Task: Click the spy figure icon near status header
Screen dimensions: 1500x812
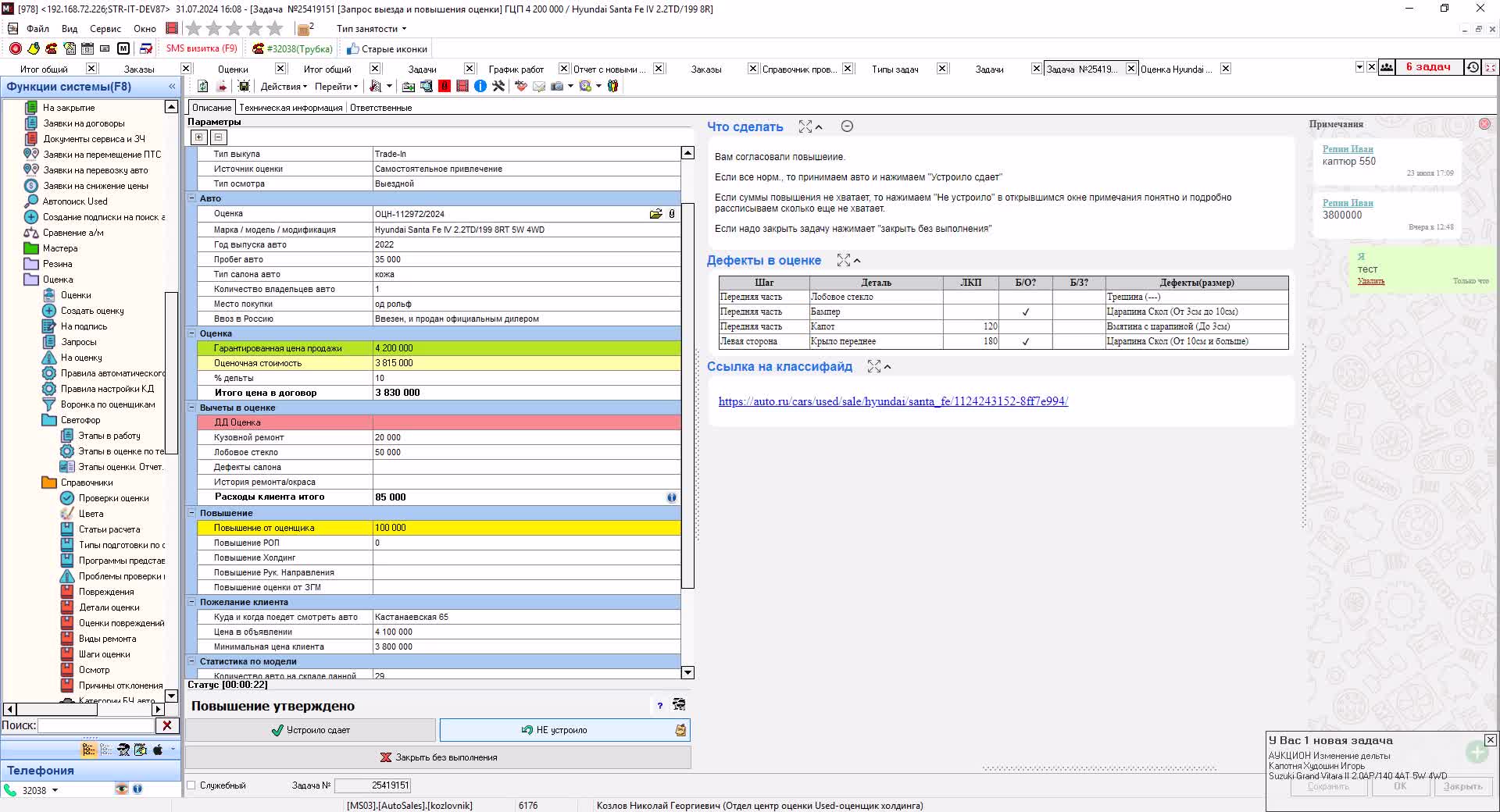Action: coord(679,705)
